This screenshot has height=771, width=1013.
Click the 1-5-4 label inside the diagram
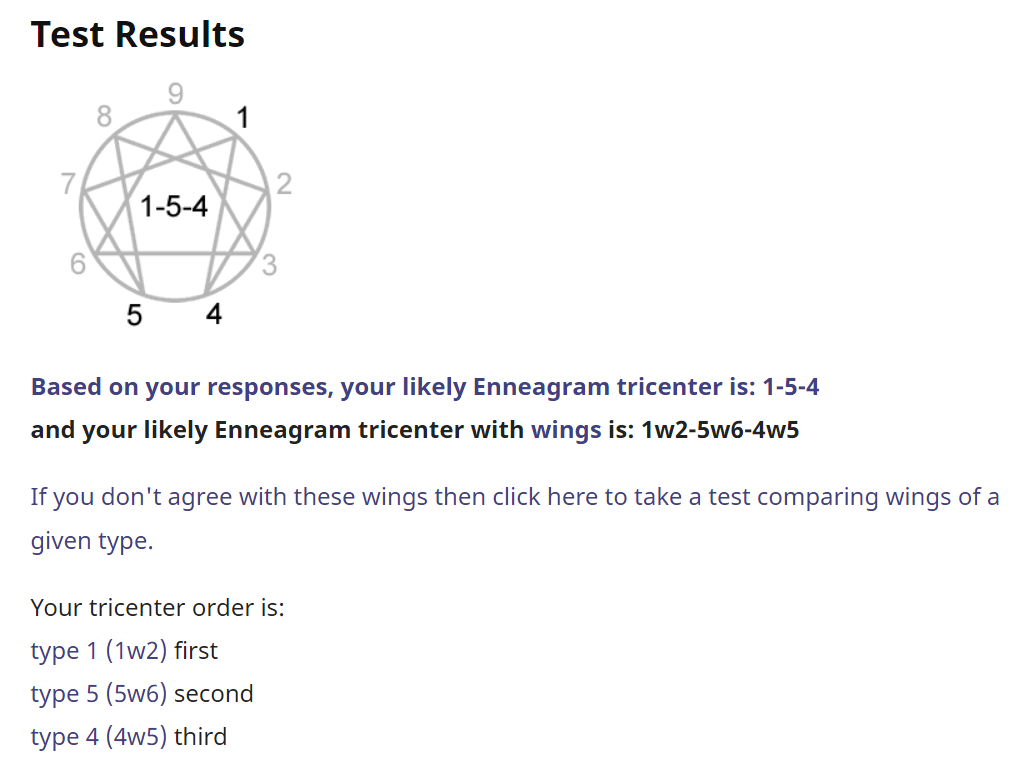tap(174, 207)
